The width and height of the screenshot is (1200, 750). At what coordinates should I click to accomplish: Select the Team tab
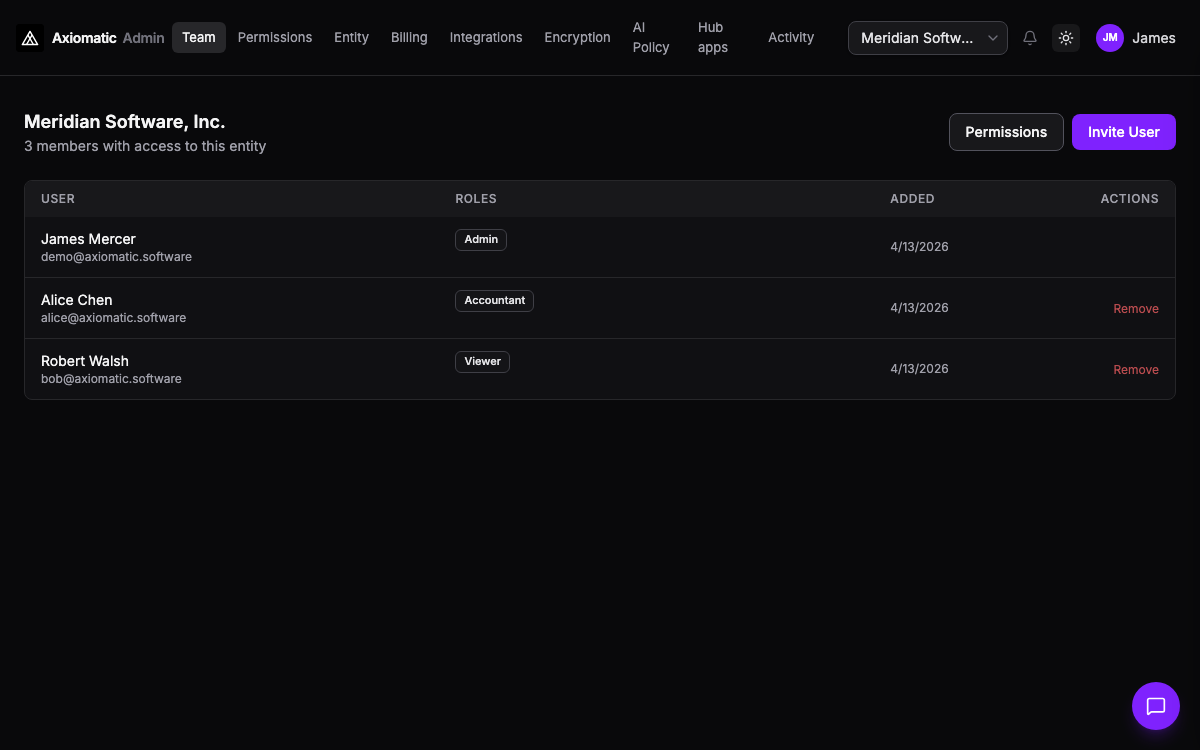(x=198, y=37)
